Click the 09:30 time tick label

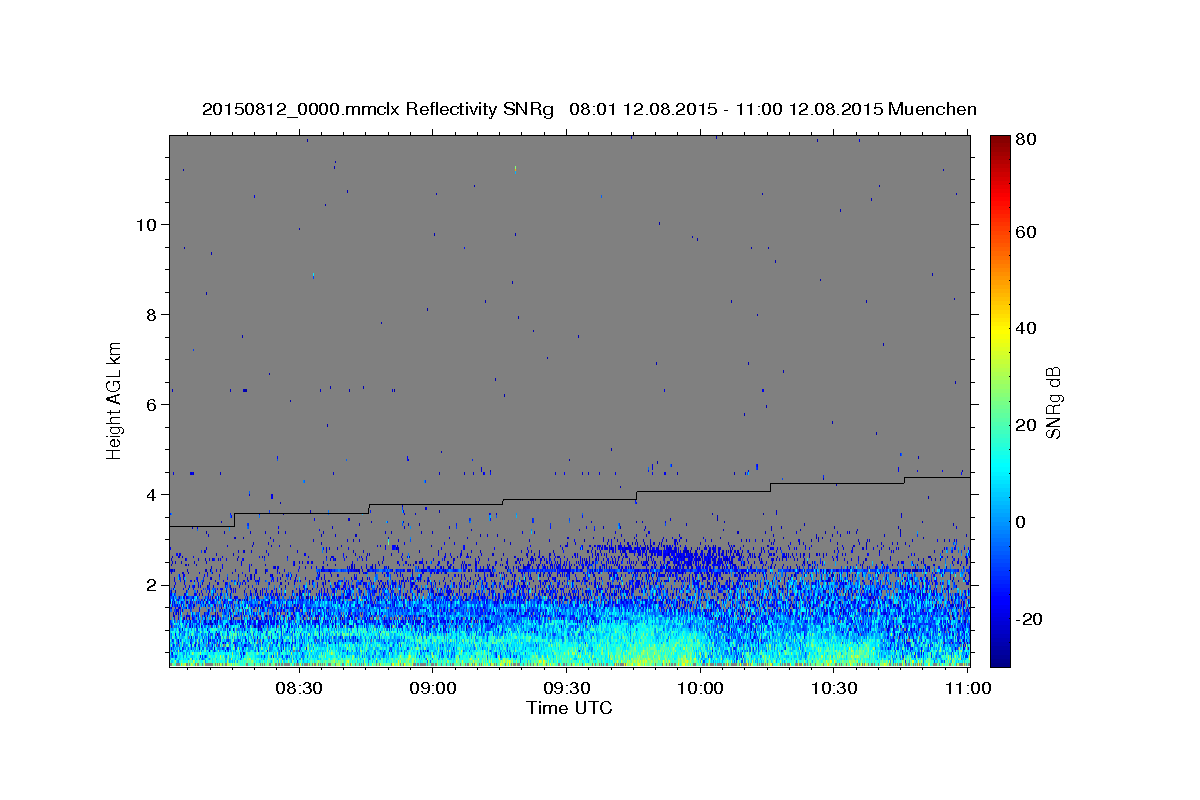pos(567,689)
